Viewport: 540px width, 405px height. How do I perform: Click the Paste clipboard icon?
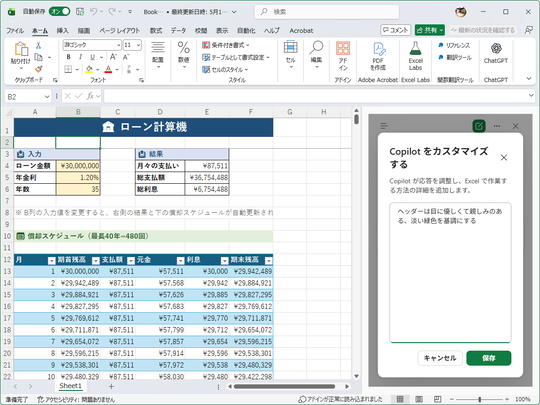pos(21,49)
